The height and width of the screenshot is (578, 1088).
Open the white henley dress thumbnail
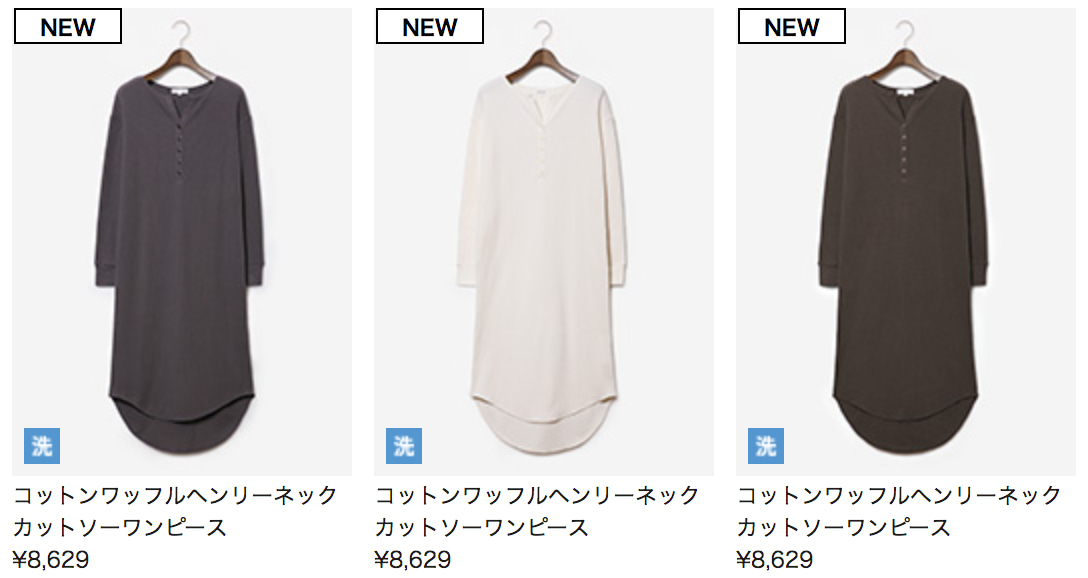[544, 241]
